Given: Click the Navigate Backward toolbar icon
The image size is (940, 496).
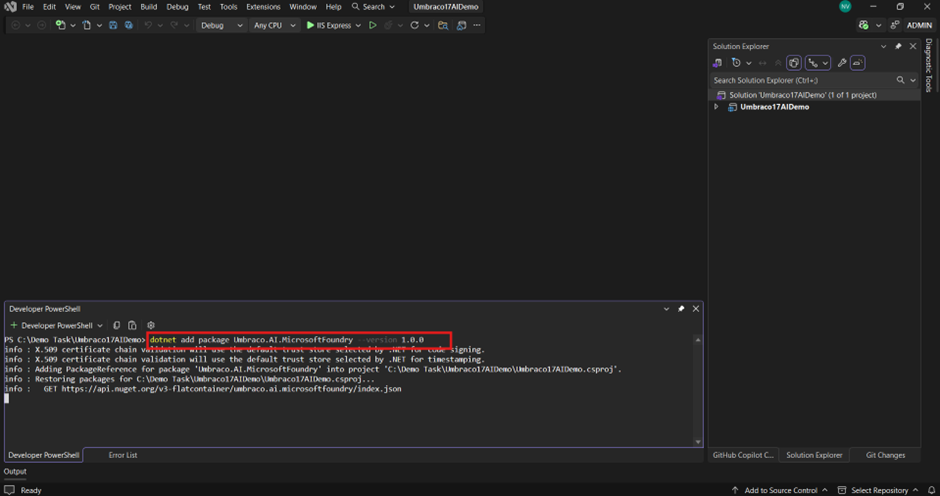Looking at the screenshot, I should pos(16,25).
